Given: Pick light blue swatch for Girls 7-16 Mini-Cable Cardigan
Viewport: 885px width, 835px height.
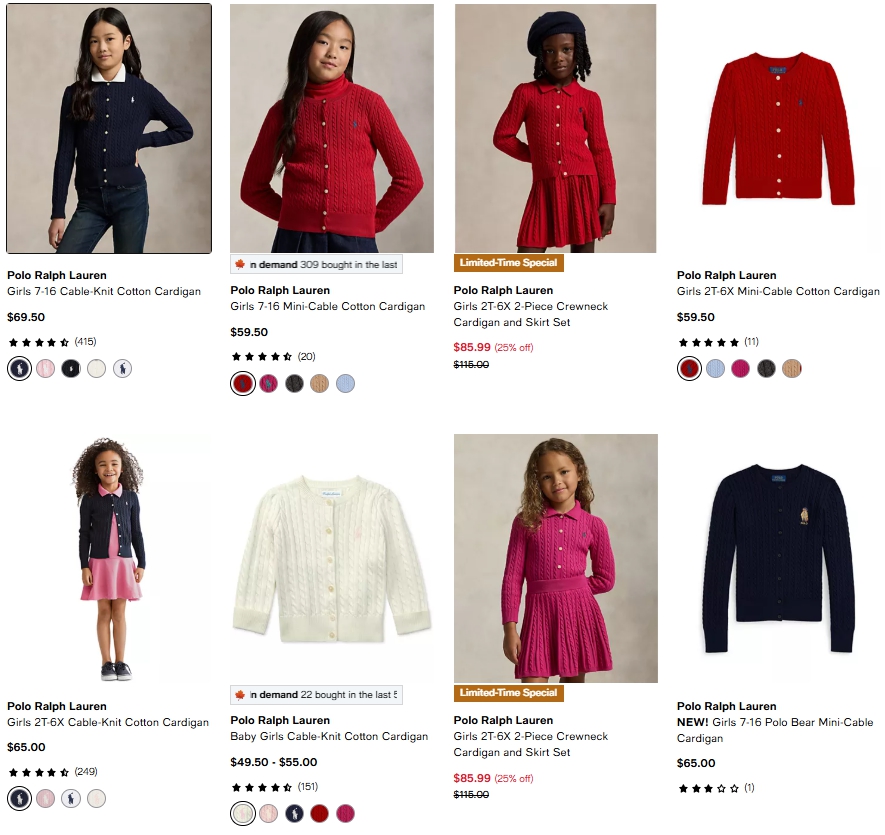Looking at the screenshot, I should 345,383.
